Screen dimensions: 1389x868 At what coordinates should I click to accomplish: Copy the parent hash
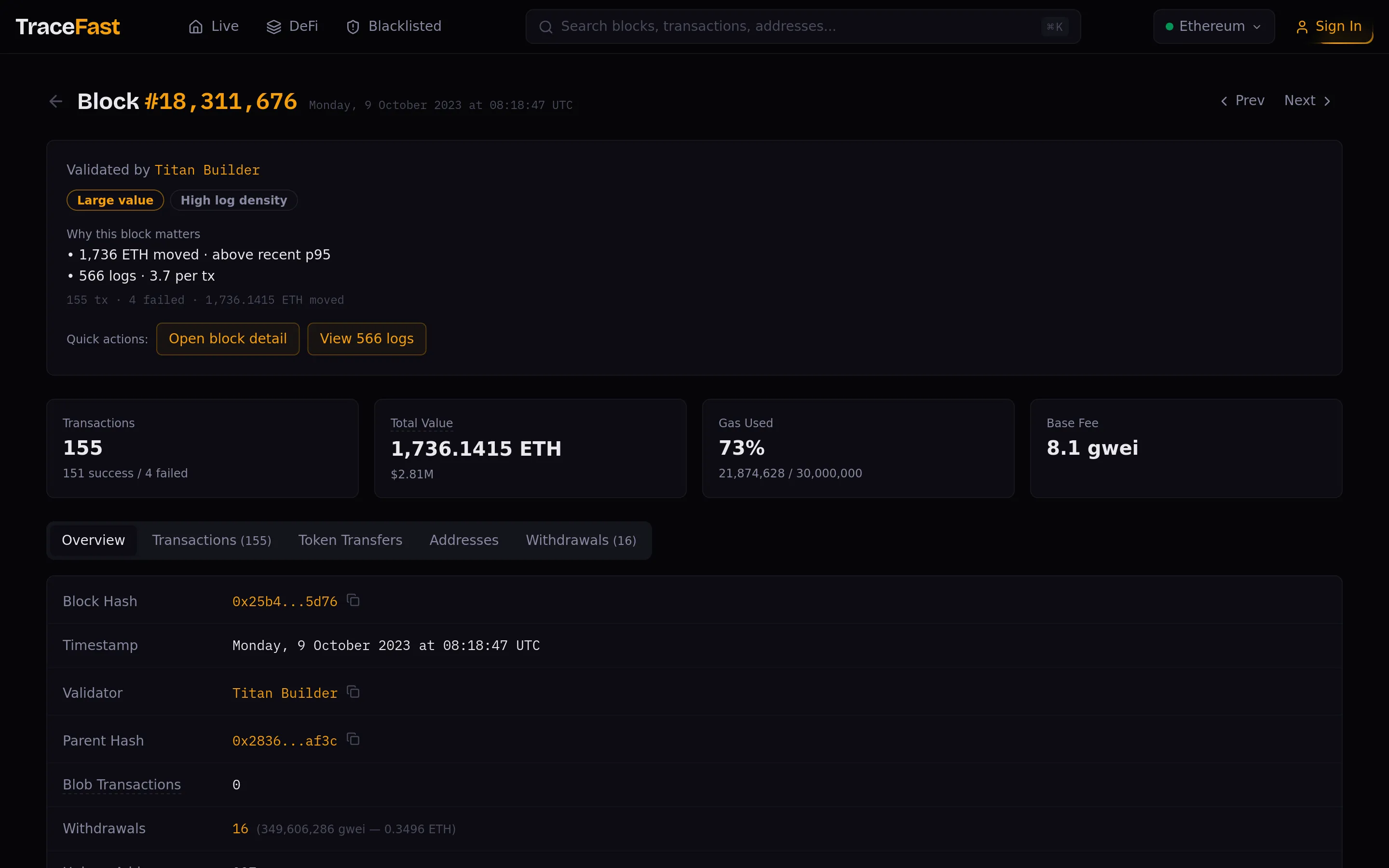pyautogui.click(x=353, y=739)
